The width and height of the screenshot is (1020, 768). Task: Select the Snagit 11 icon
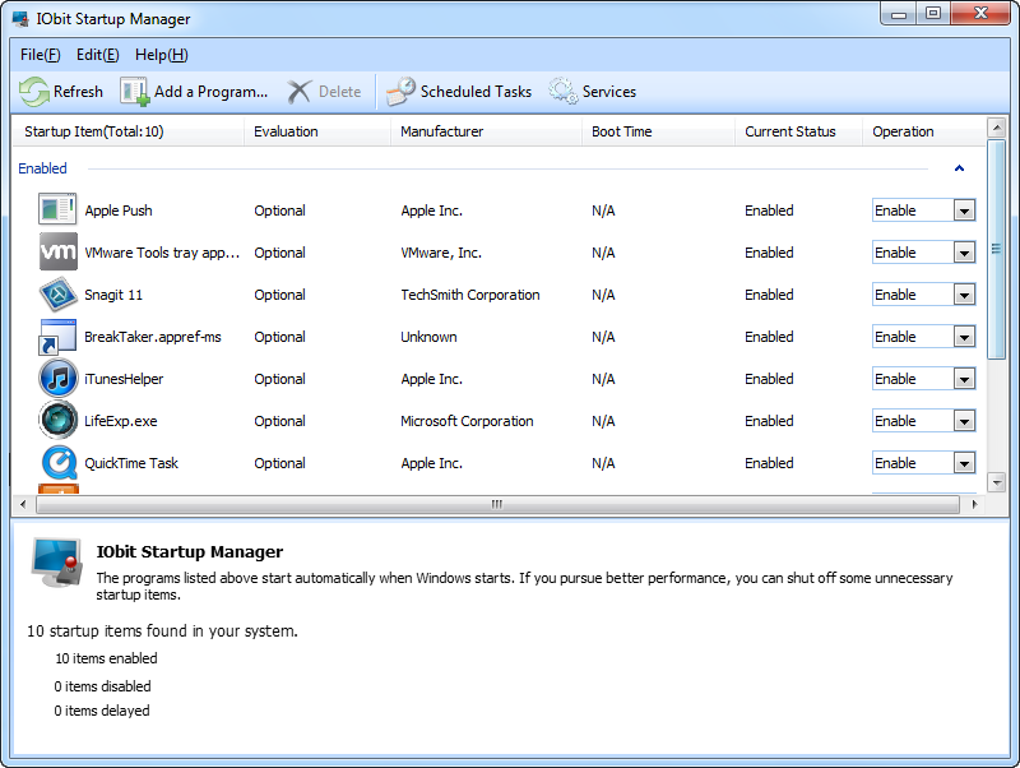[x=59, y=294]
